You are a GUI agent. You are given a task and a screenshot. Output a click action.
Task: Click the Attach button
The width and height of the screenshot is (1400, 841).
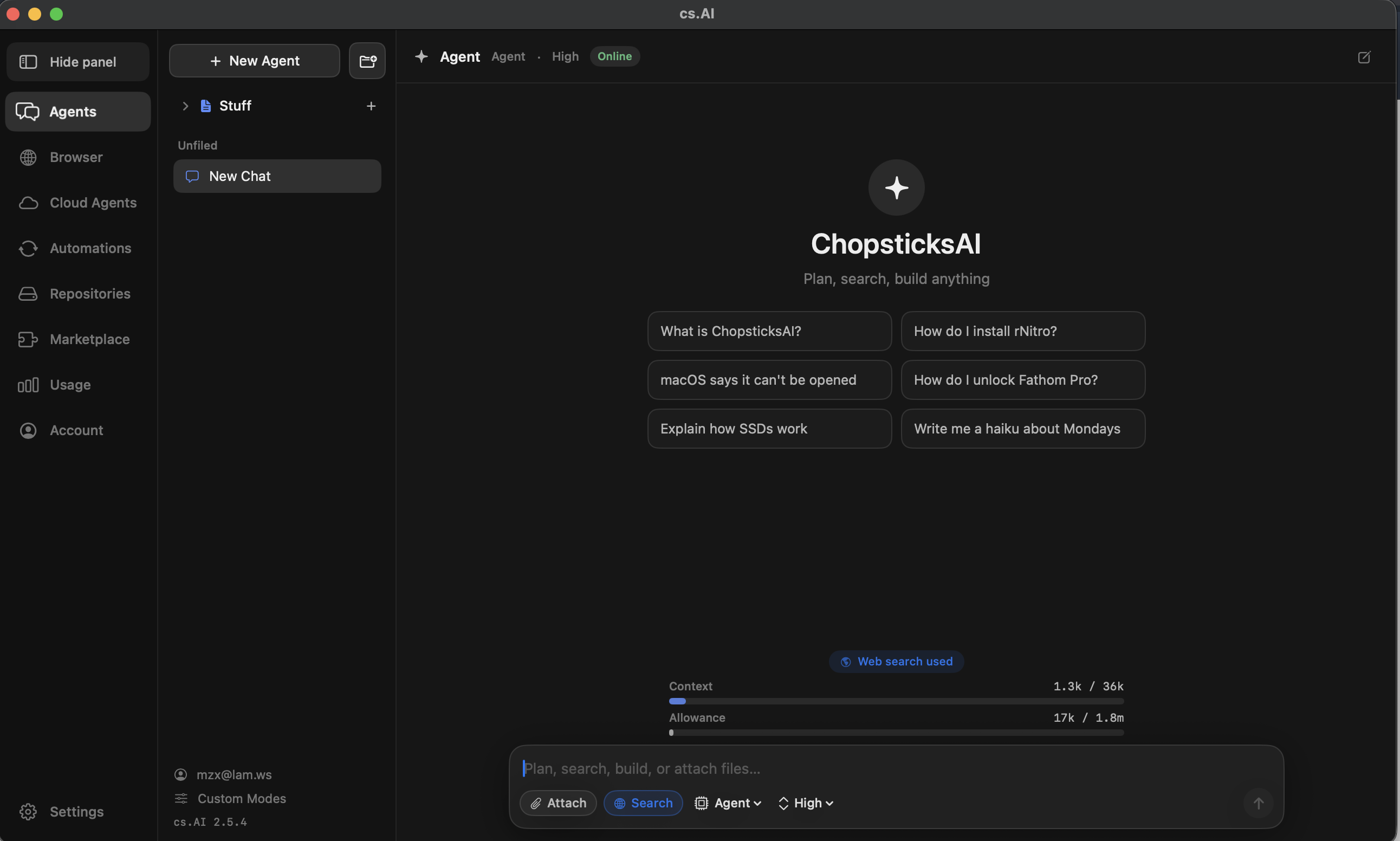(558, 803)
